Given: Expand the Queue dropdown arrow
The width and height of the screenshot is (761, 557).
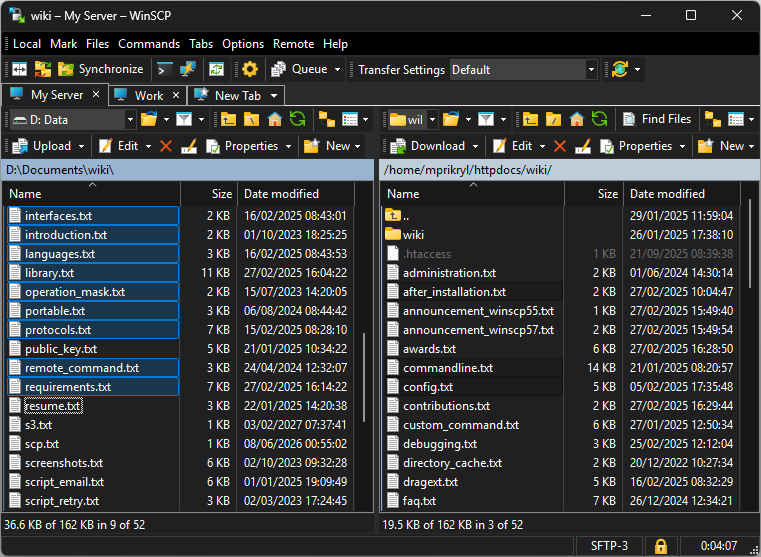Looking at the screenshot, I should [337, 70].
